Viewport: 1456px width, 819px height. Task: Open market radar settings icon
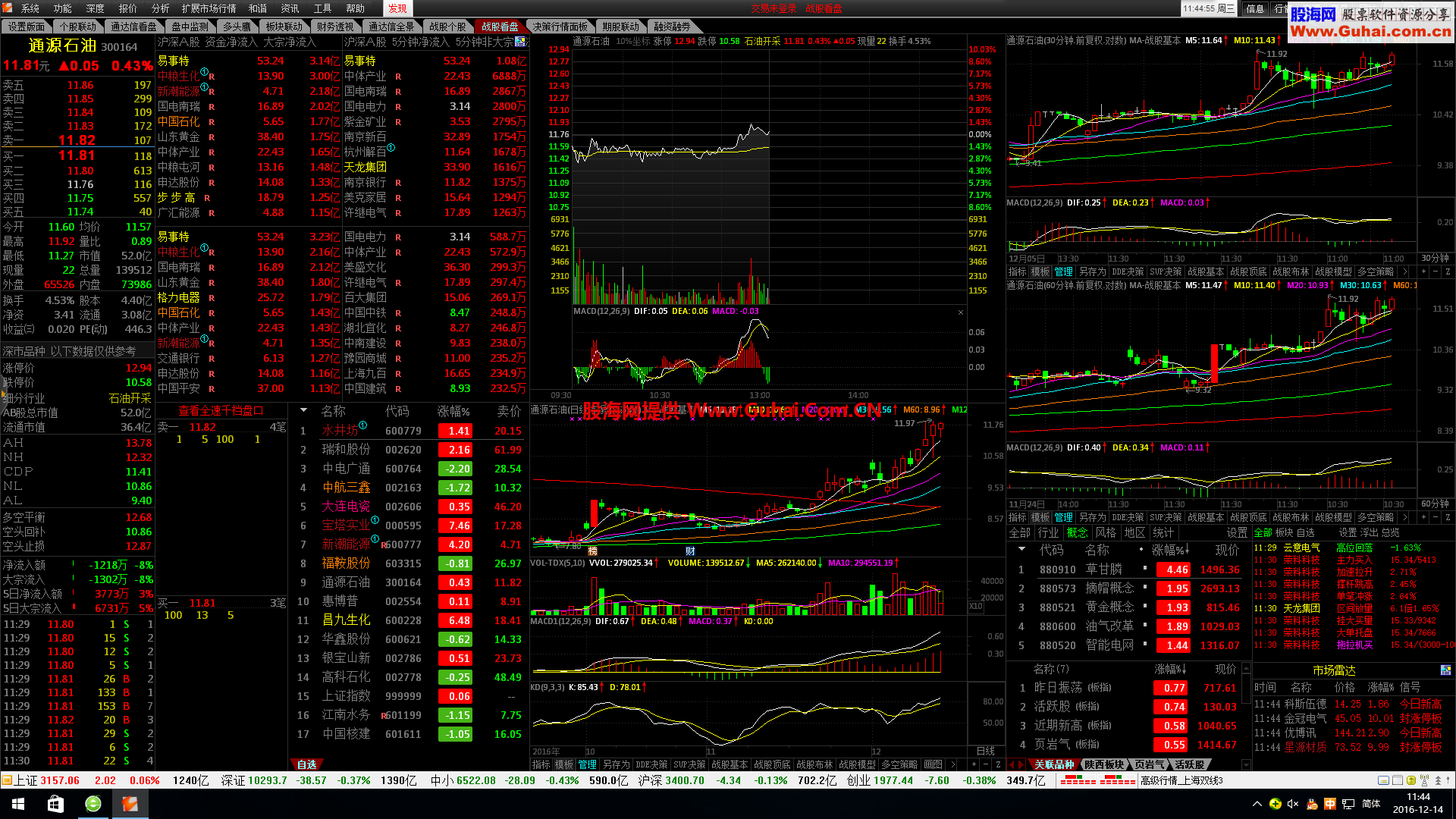pos(1445,670)
